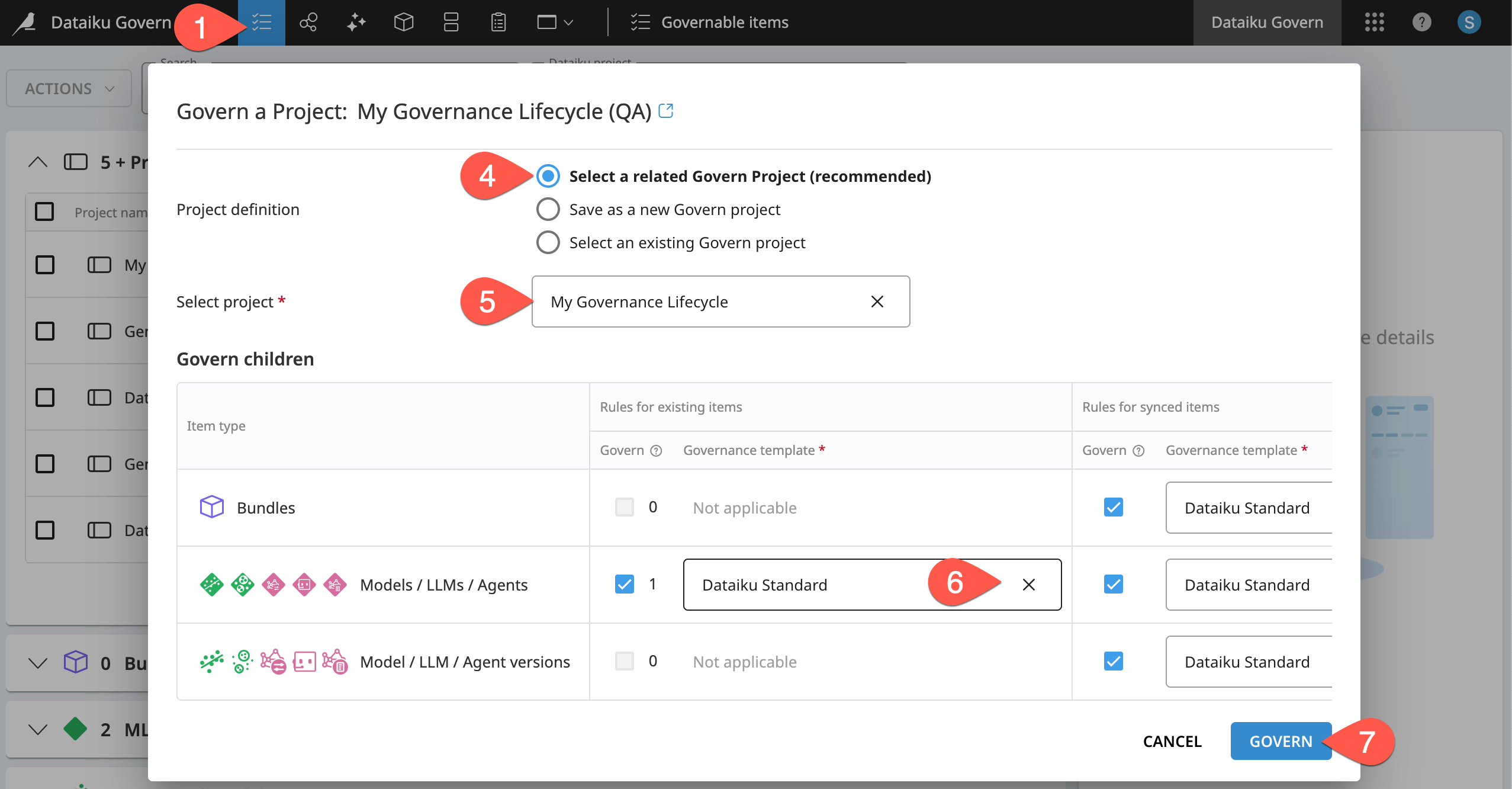Click the CANCEL button

1172,741
